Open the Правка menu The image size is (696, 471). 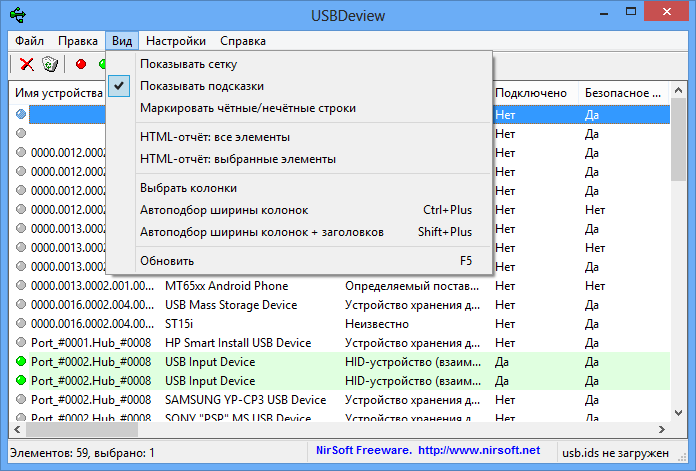coord(78,41)
